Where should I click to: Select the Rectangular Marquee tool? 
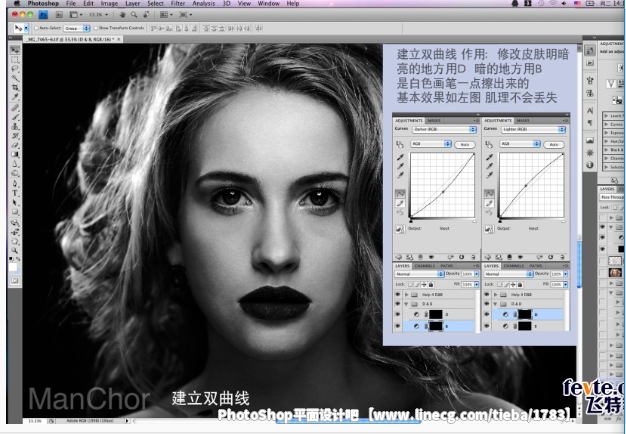point(15,59)
